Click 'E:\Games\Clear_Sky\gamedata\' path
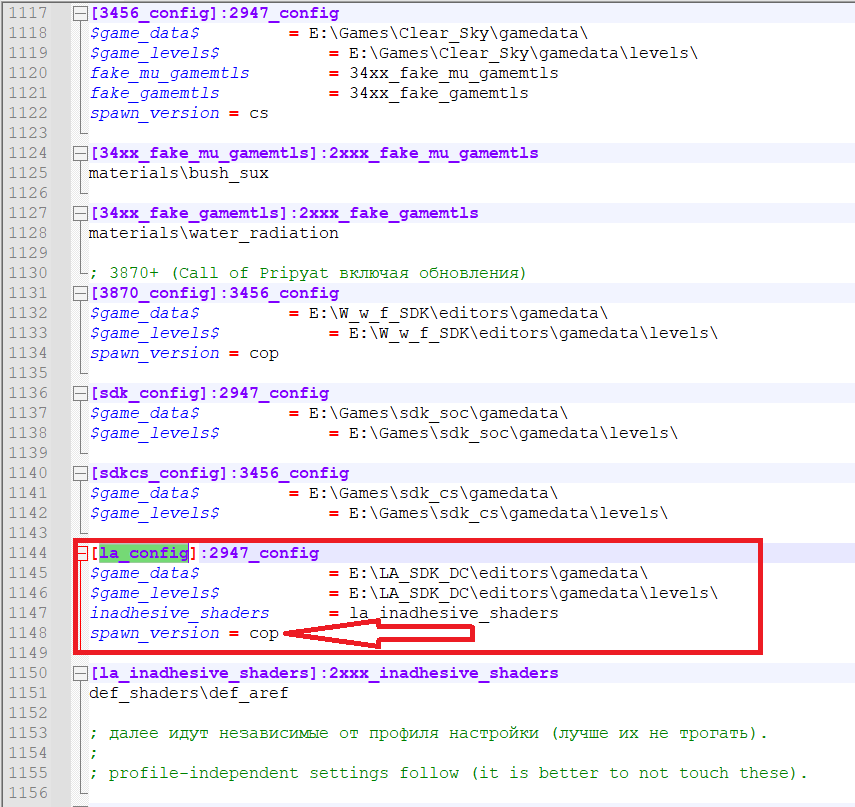The height and width of the screenshot is (807, 855). click(449, 33)
